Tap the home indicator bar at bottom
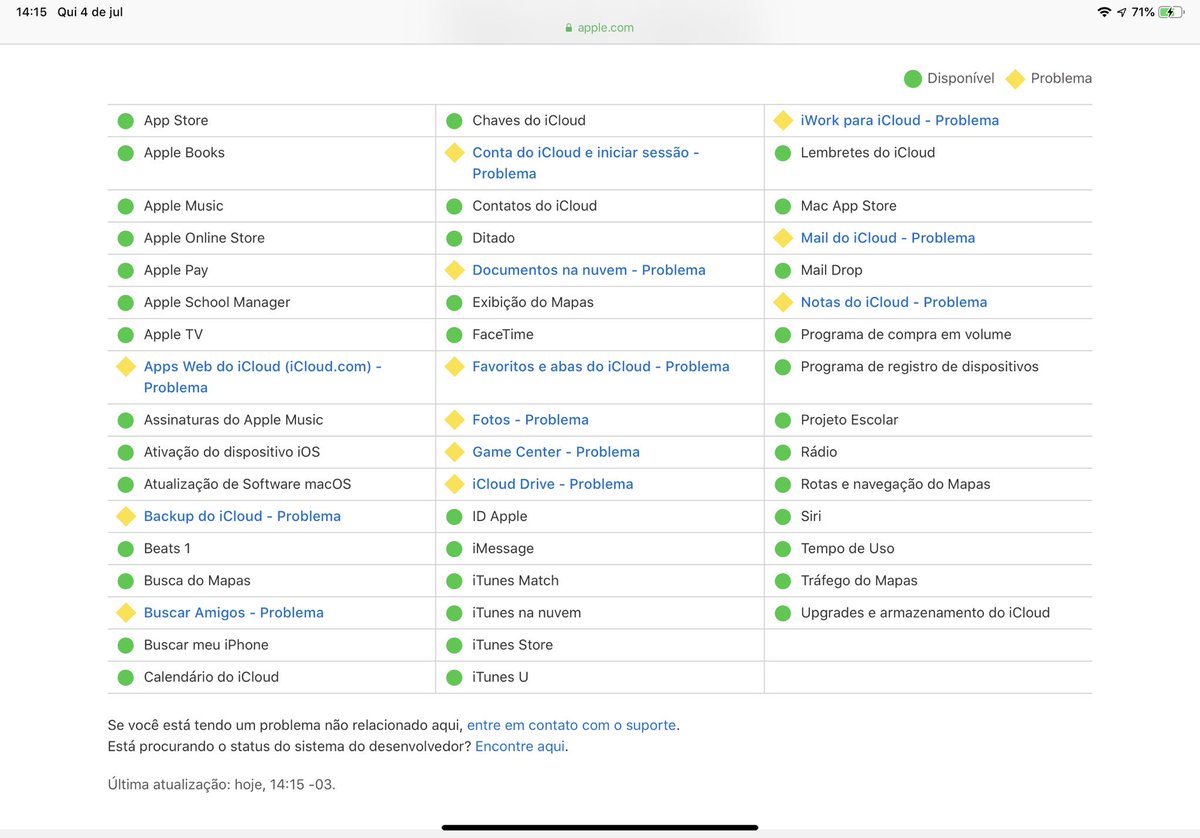The width and height of the screenshot is (1200, 838). (600, 827)
